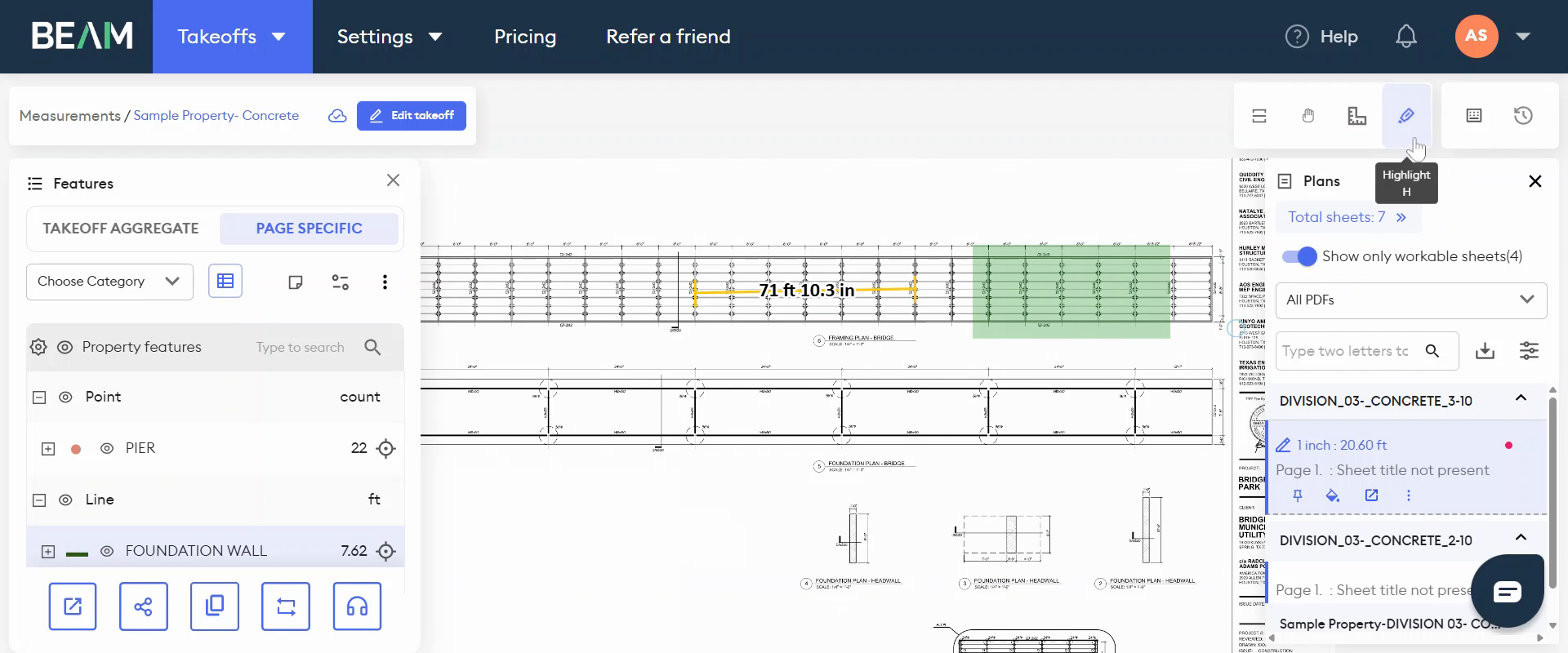Screen dimensions: 1568x653
Task: Collapse the DIVISION_03-_CONCRETE_3-10 section
Action: coord(1521,398)
